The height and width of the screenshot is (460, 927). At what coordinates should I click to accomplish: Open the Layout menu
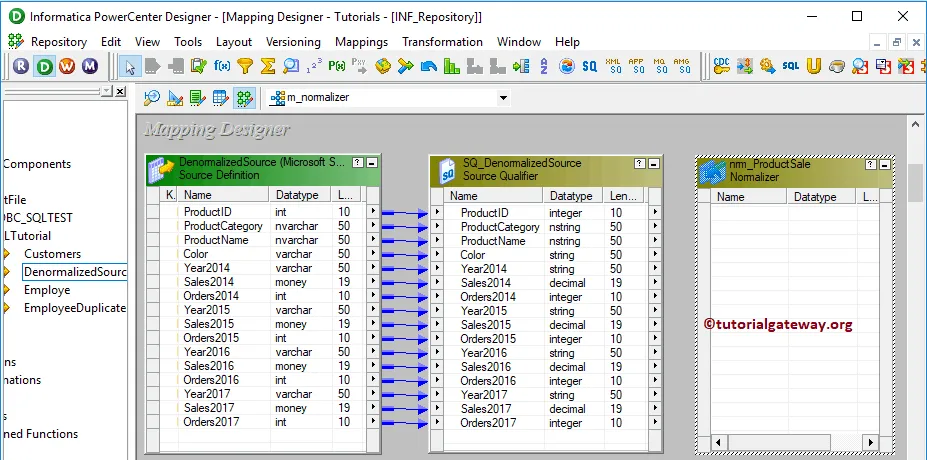pyautogui.click(x=234, y=42)
